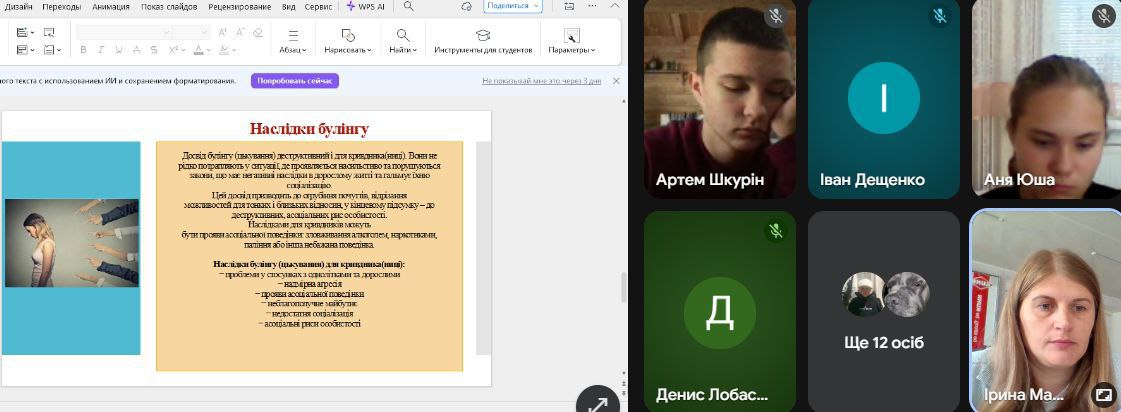
Task: Click picture-in-picture icon on Ірина's tile
Action: point(1103,394)
